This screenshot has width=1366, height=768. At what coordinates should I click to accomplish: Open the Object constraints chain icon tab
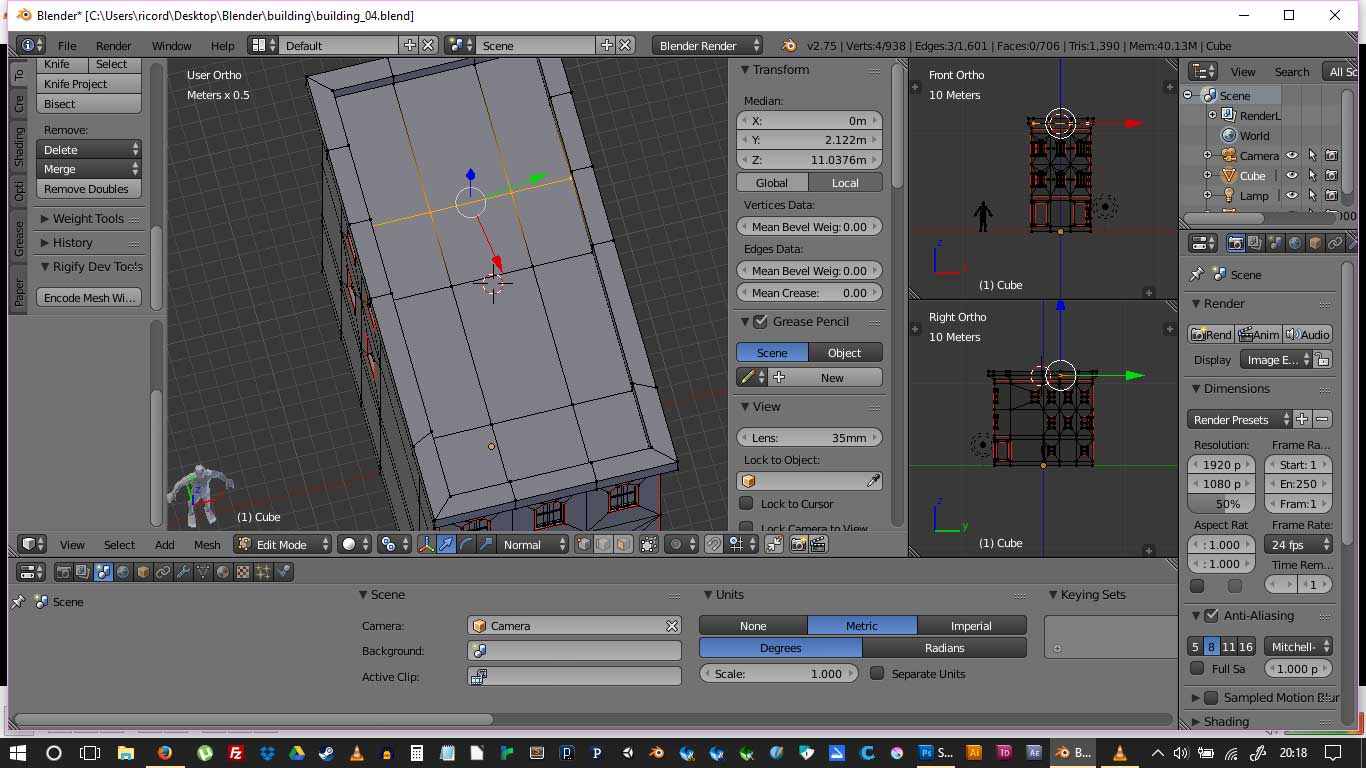click(x=163, y=572)
